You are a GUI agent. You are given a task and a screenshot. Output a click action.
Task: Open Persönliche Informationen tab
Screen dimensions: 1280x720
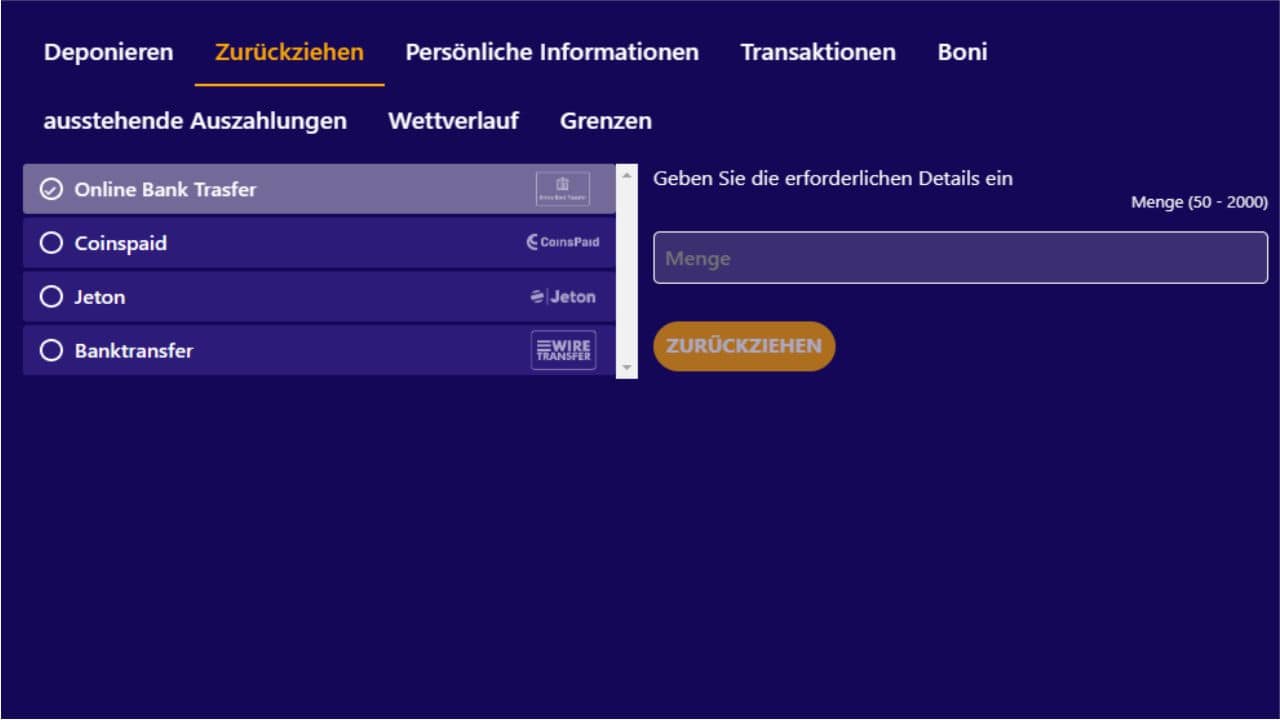coord(552,52)
